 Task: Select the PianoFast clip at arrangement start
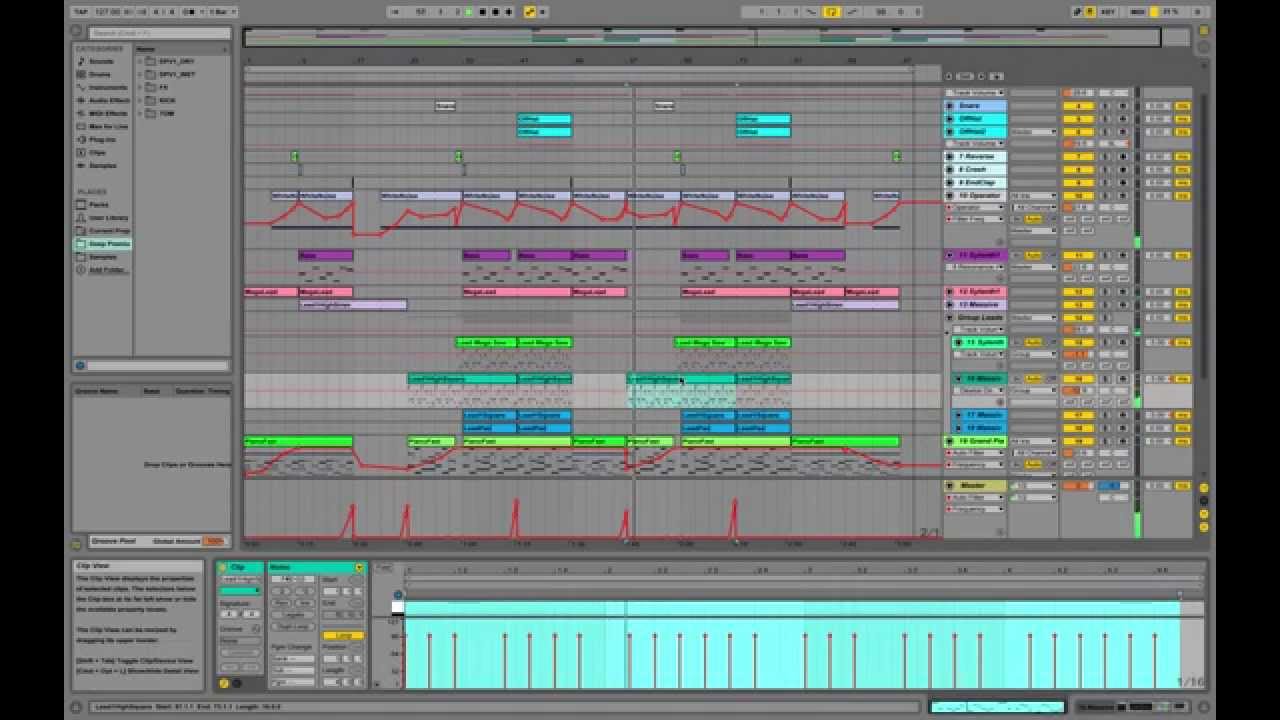pyautogui.click(x=298, y=441)
